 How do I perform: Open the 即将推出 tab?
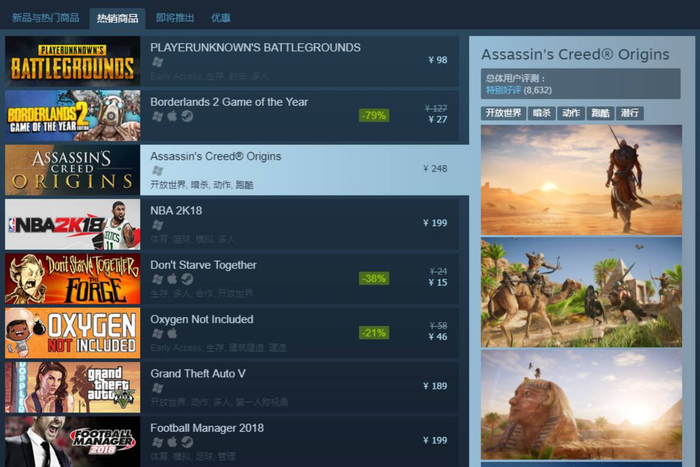click(175, 18)
